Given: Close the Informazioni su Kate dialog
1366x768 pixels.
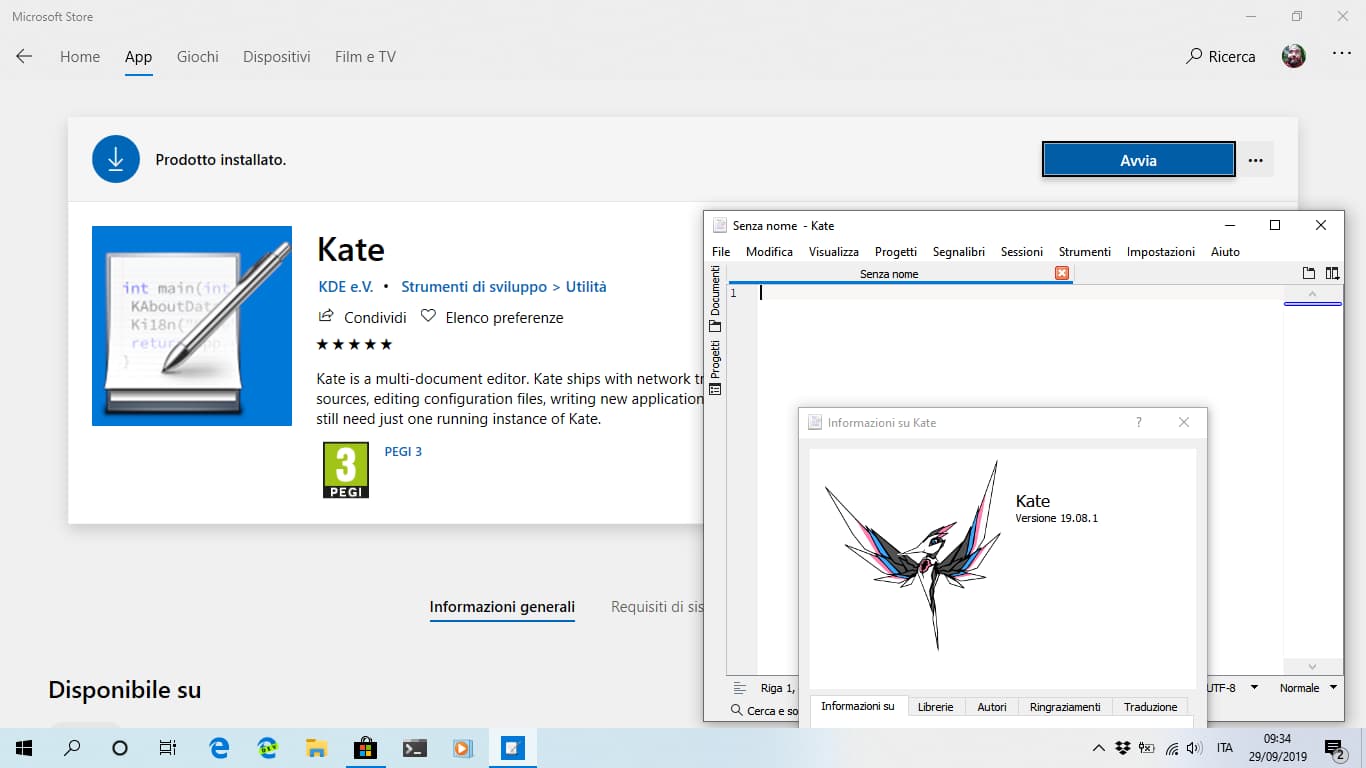Looking at the screenshot, I should [x=1184, y=423].
